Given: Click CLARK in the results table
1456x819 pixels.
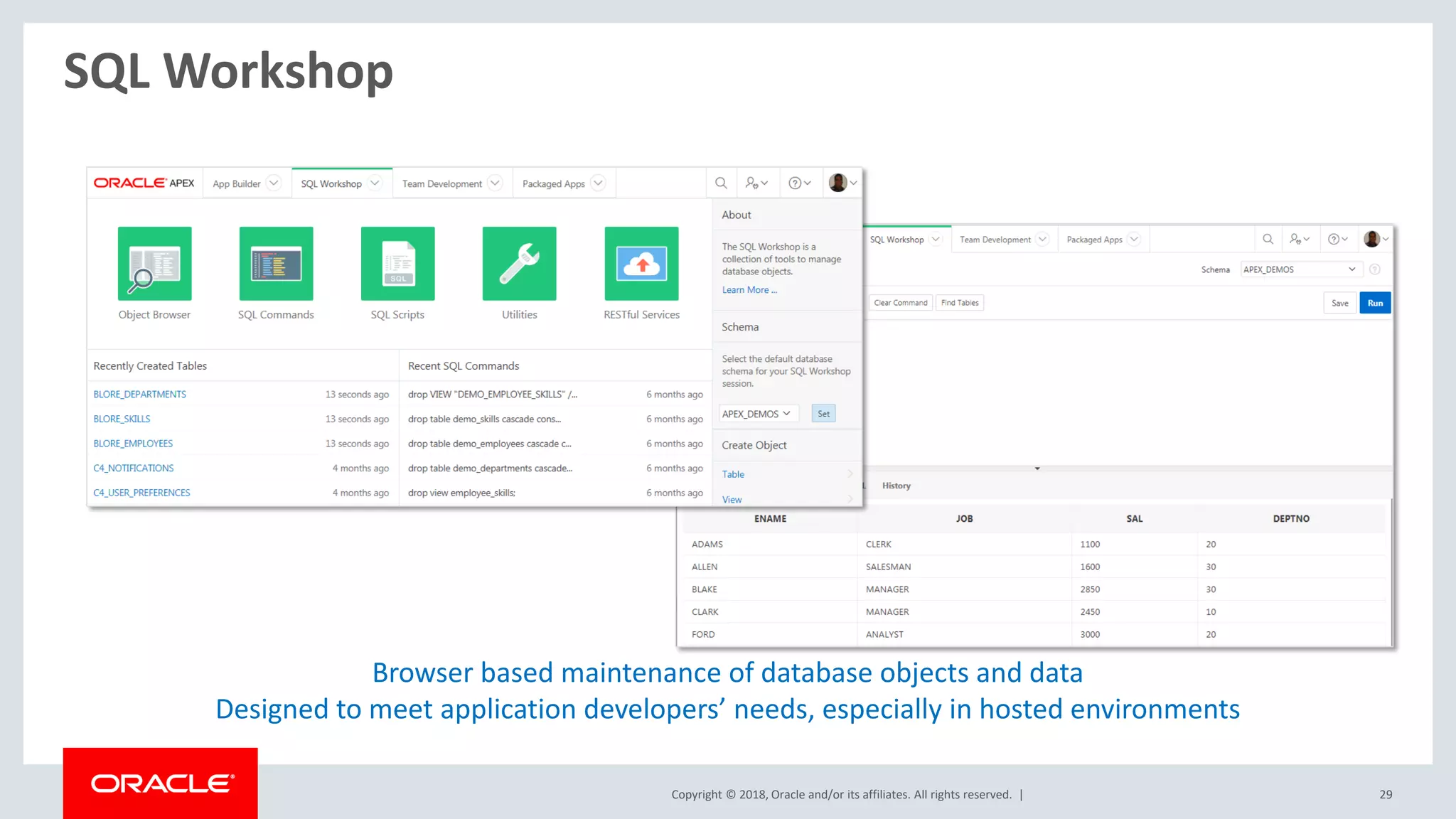Looking at the screenshot, I should pyautogui.click(x=705, y=612).
